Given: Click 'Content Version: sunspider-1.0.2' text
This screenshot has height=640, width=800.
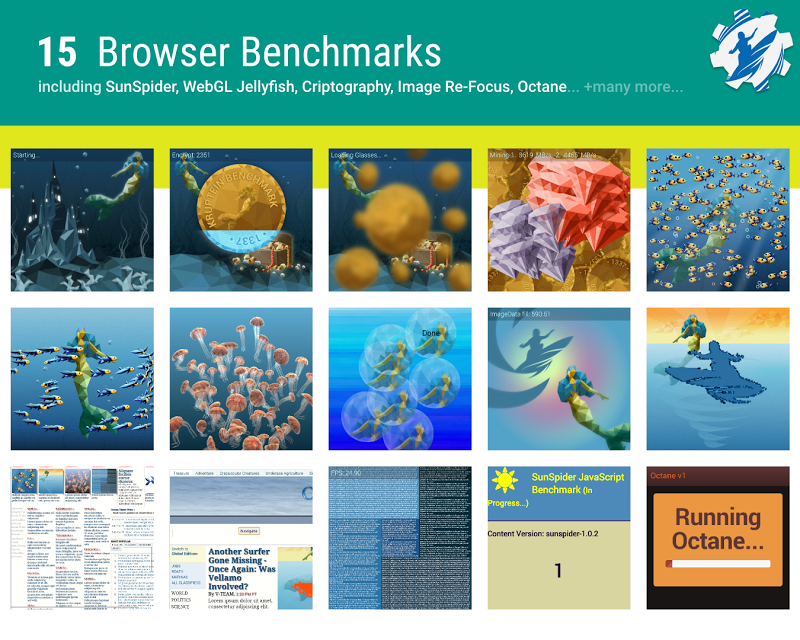Looking at the screenshot, I should pos(543,533).
